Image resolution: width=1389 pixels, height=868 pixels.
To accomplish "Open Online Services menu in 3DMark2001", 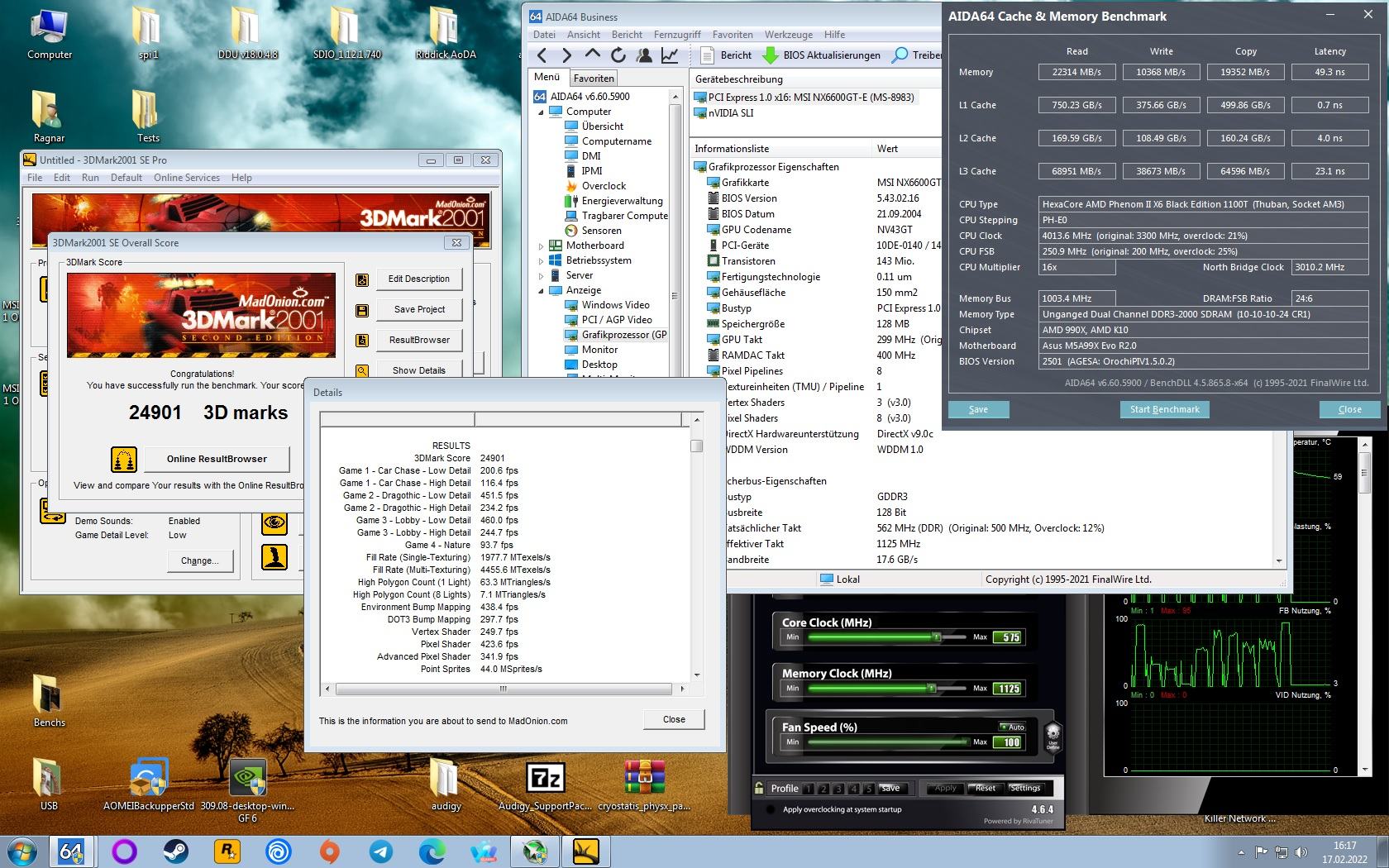I will (x=187, y=178).
